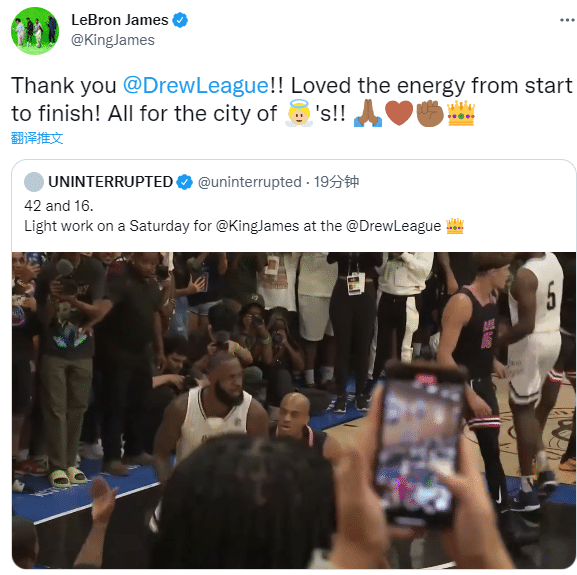Screen dimensions: 577x575
Task: Click the 19分钟 timestamp on the quoted tweet
Action: coord(336,182)
